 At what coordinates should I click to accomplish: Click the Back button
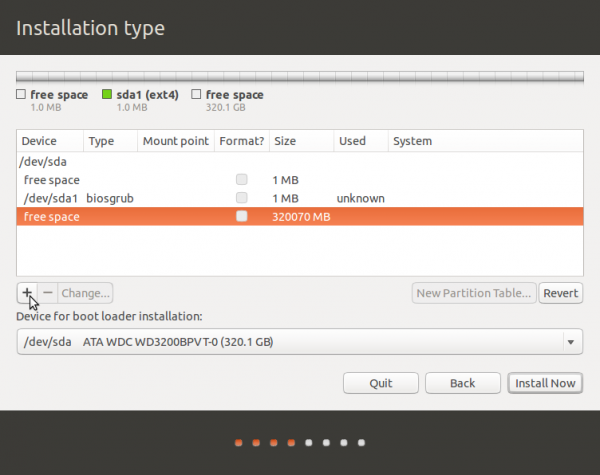(x=462, y=383)
